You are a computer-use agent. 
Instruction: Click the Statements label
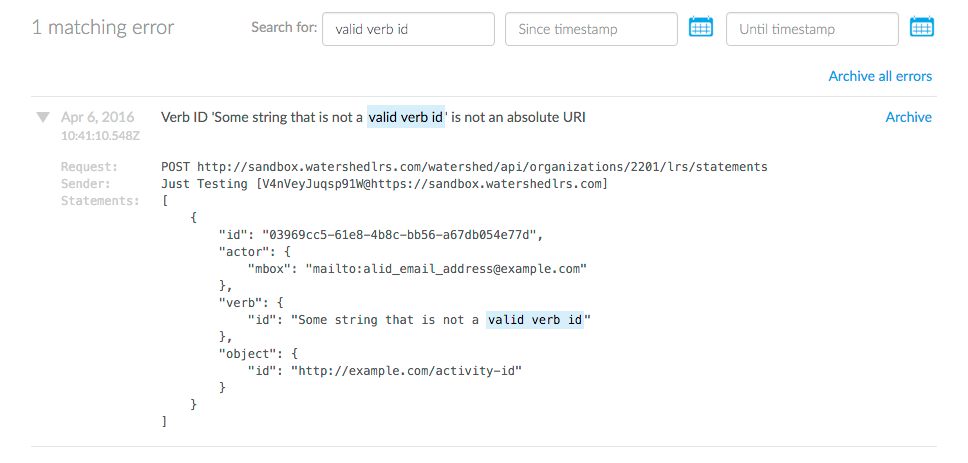(100, 201)
